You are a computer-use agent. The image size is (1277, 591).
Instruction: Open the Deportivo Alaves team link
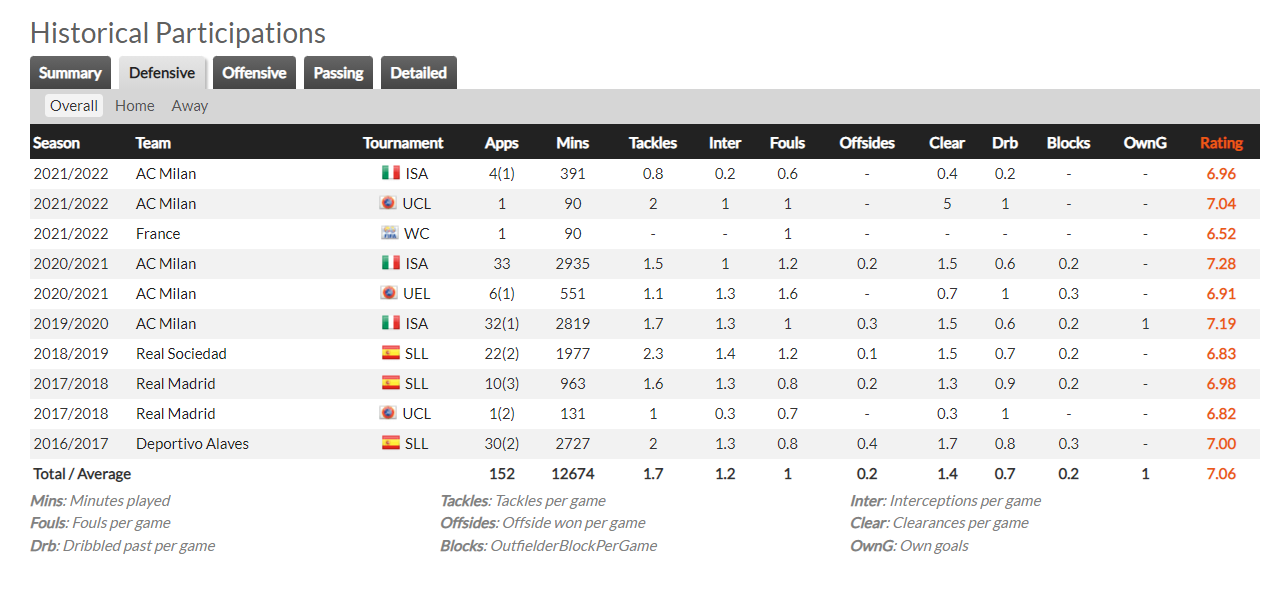click(x=192, y=443)
